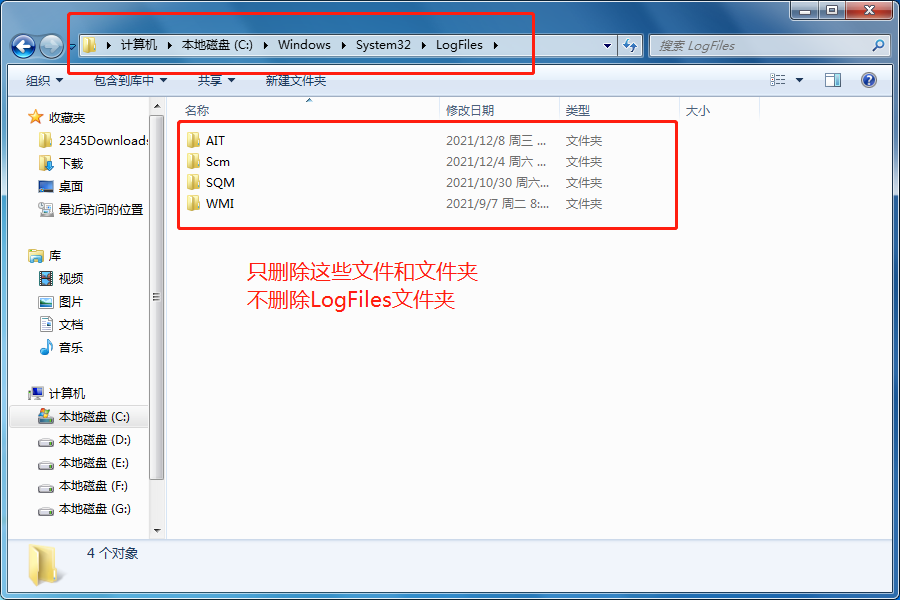This screenshot has width=900, height=600.
Task: Click the blue help question mark icon
Action: (868, 80)
